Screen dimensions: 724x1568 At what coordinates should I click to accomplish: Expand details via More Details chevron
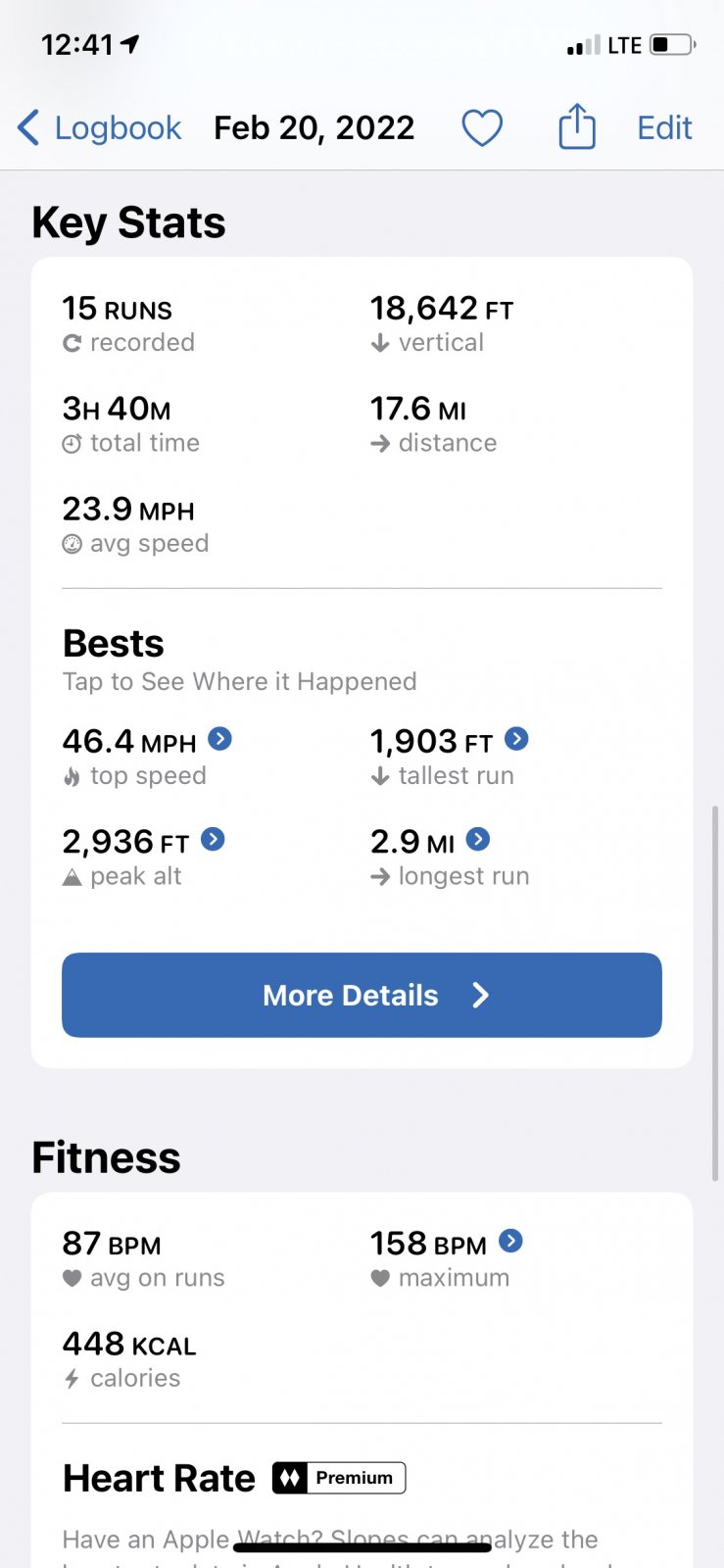pos(480,996)
